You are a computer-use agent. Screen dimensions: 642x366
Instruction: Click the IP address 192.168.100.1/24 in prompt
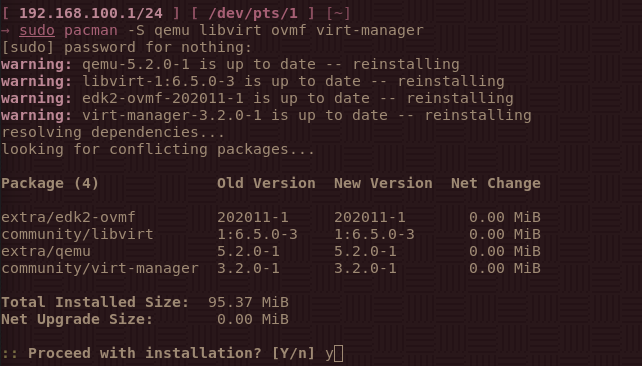[x=90, y=14]
